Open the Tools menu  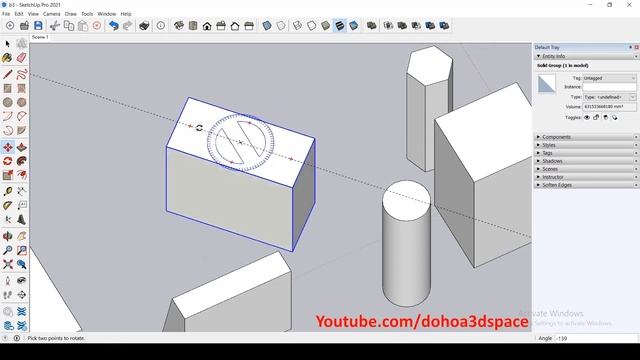click(x=87, y=14)
